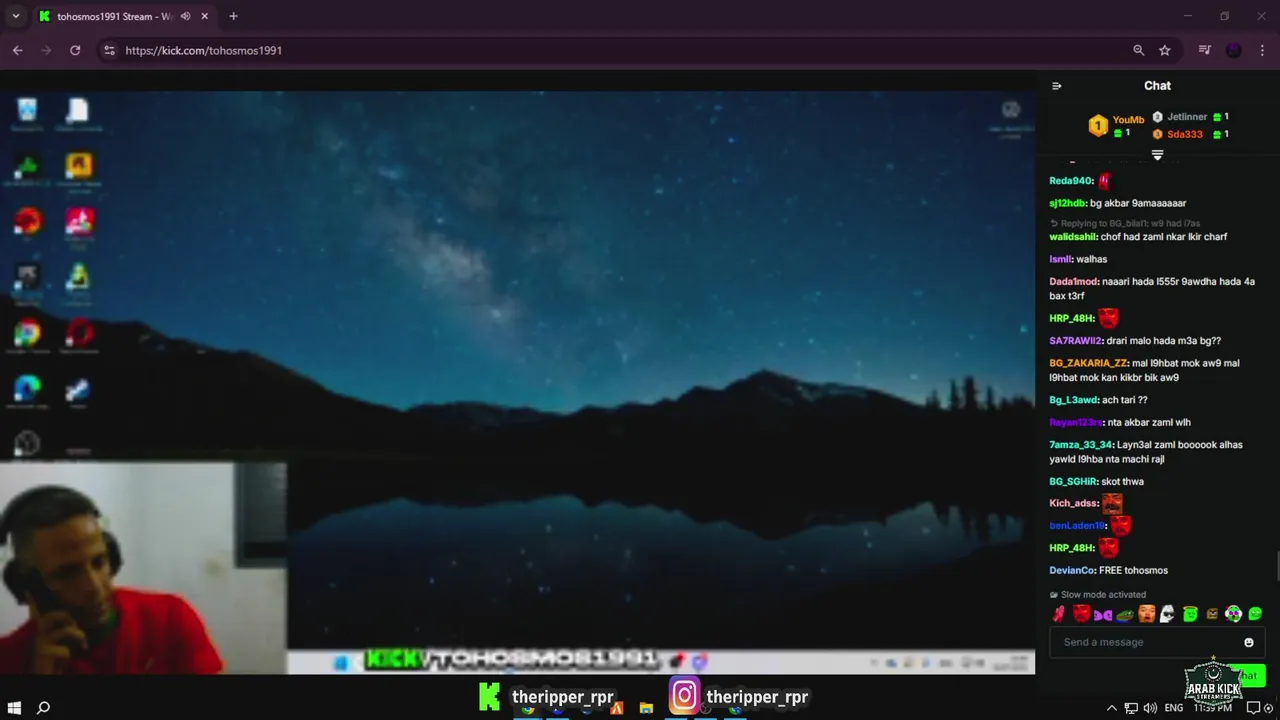
Task: Click username BG_ZAKARIA_ZZ in chat
Action: point(1088,363)
